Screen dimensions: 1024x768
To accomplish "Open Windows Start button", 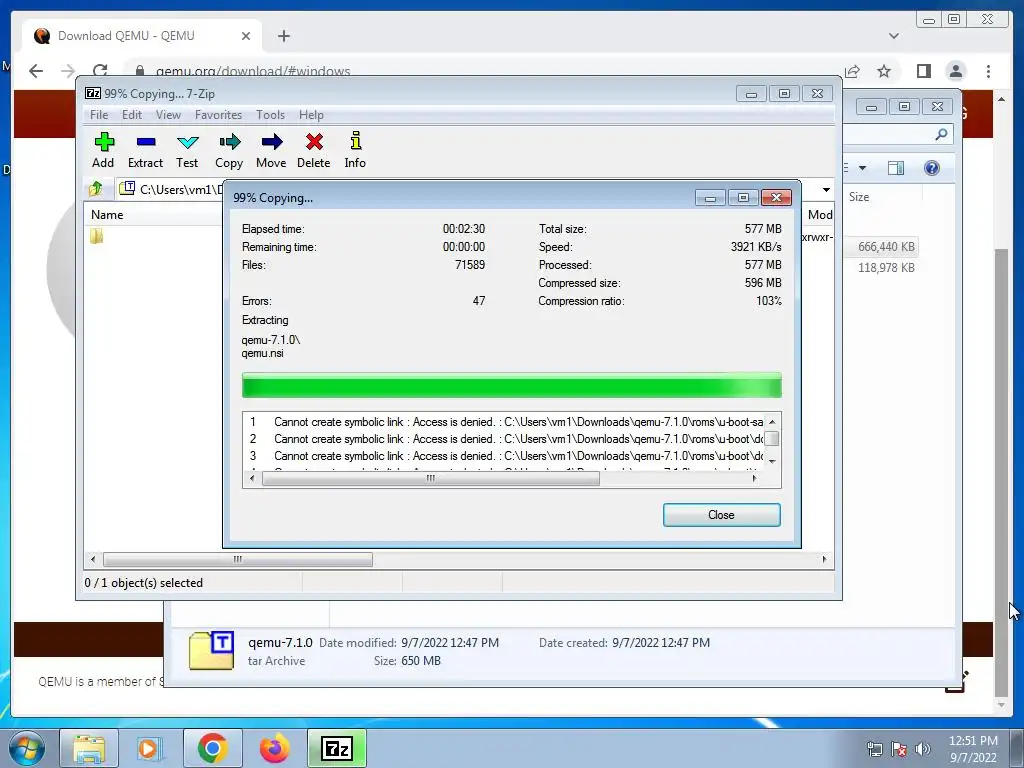I will (26, 748).
